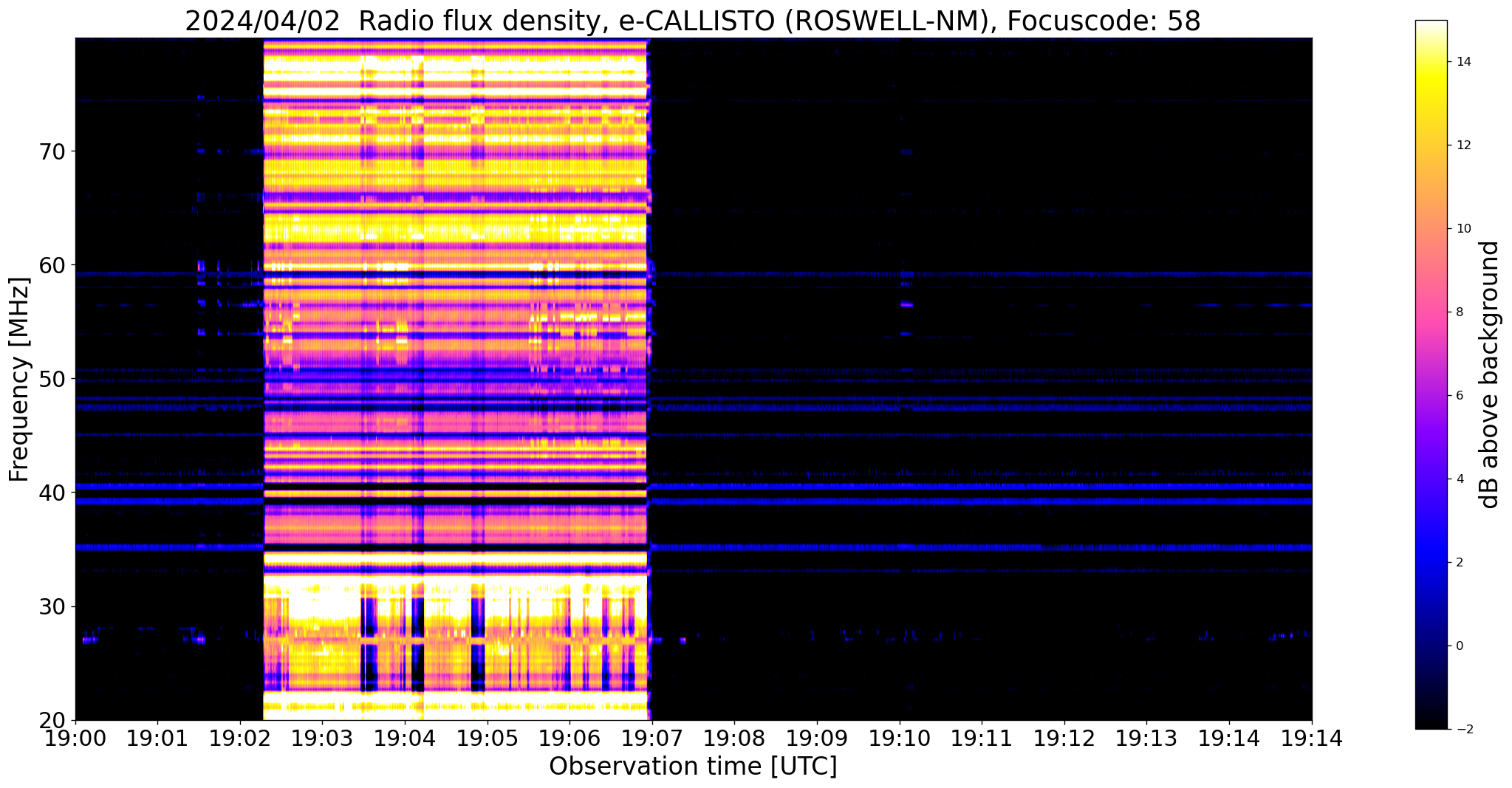Click the 'Frequency [MHz]' y-axis label
The width and height of the screenshot is (1512, 788).
(19, 380)
